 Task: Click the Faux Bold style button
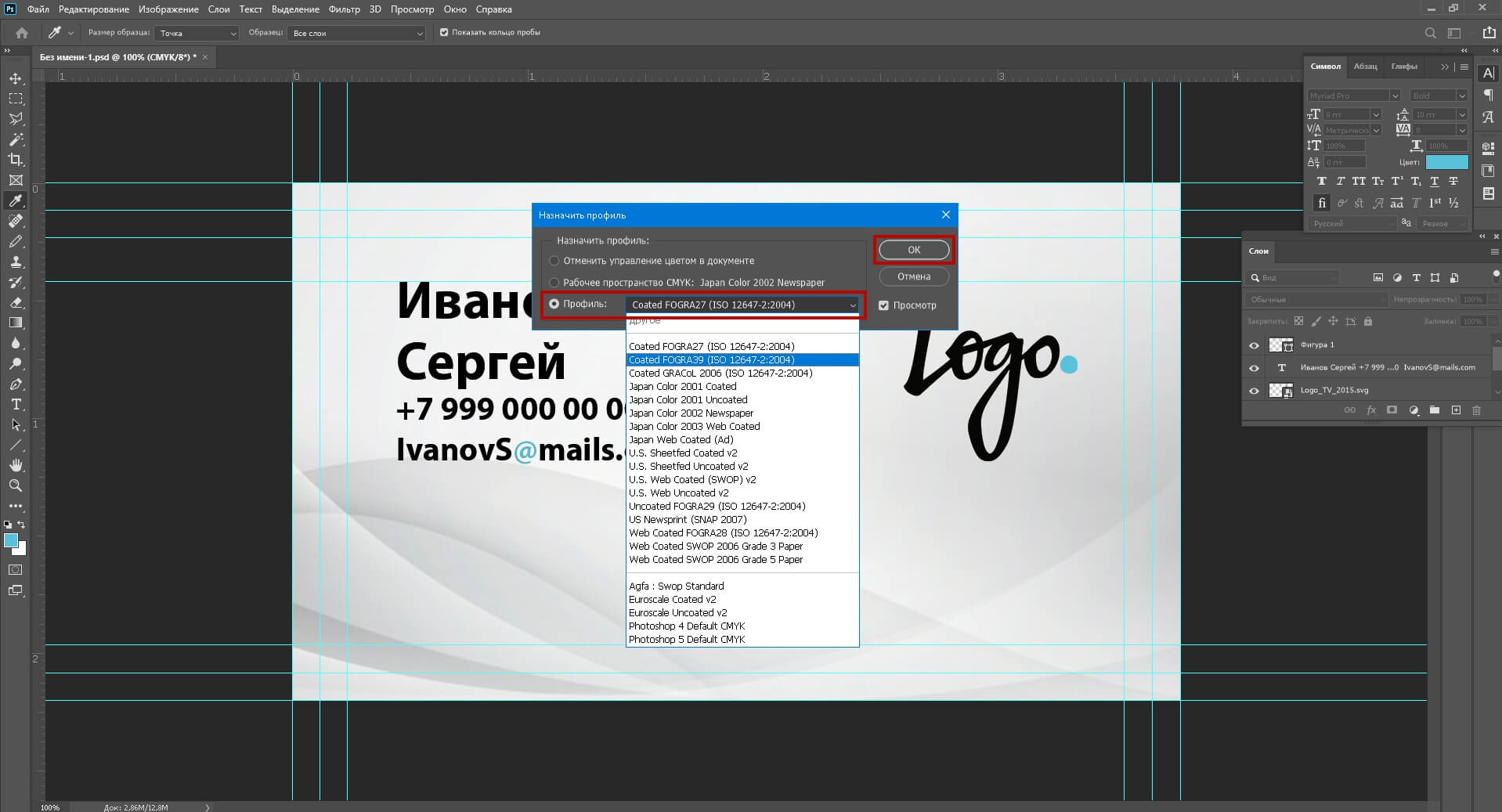pyautogui.click(x=1322, y=181)
